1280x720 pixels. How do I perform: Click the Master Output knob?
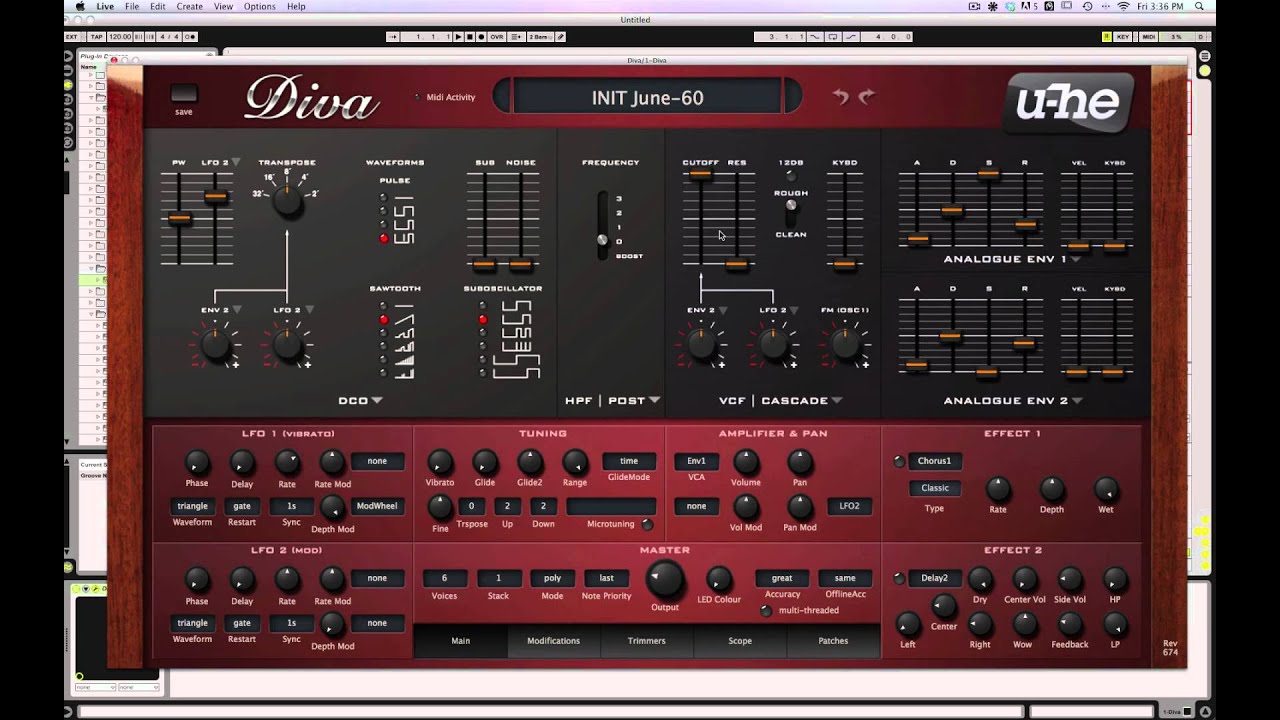(x=665, y=579)
